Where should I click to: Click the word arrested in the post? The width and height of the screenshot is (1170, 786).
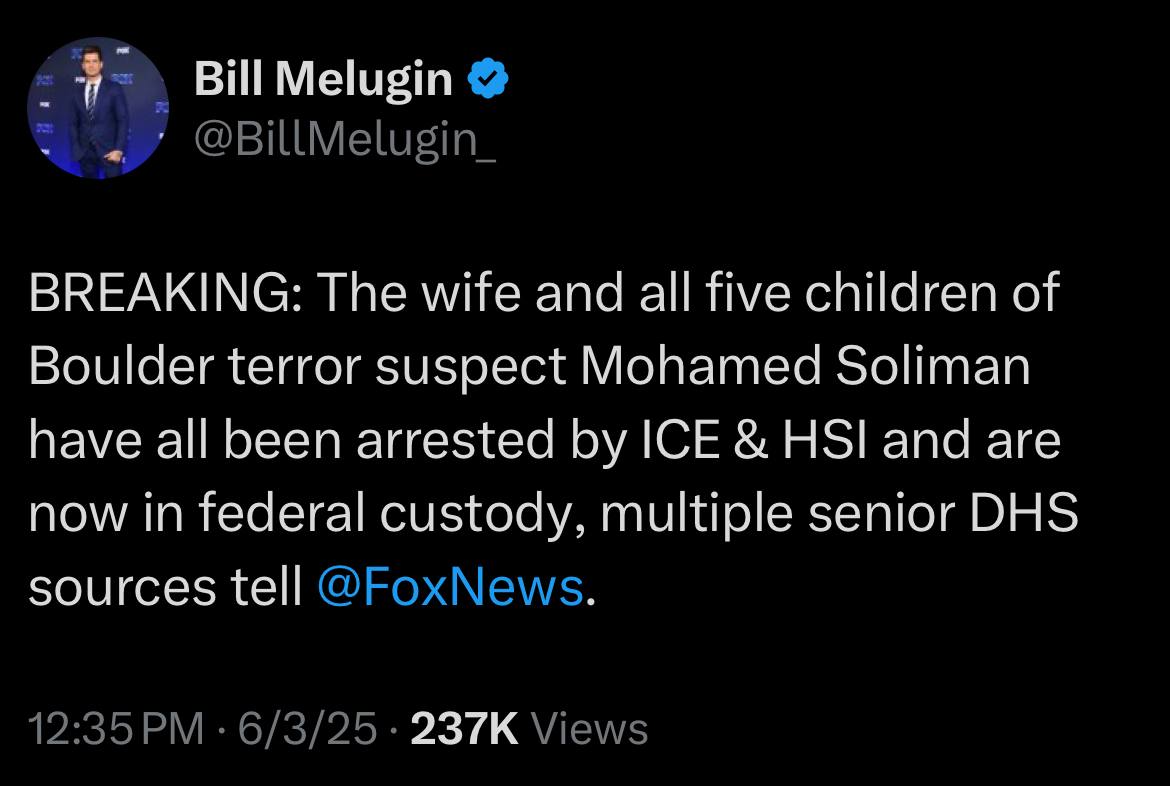[x=455, y=440]
